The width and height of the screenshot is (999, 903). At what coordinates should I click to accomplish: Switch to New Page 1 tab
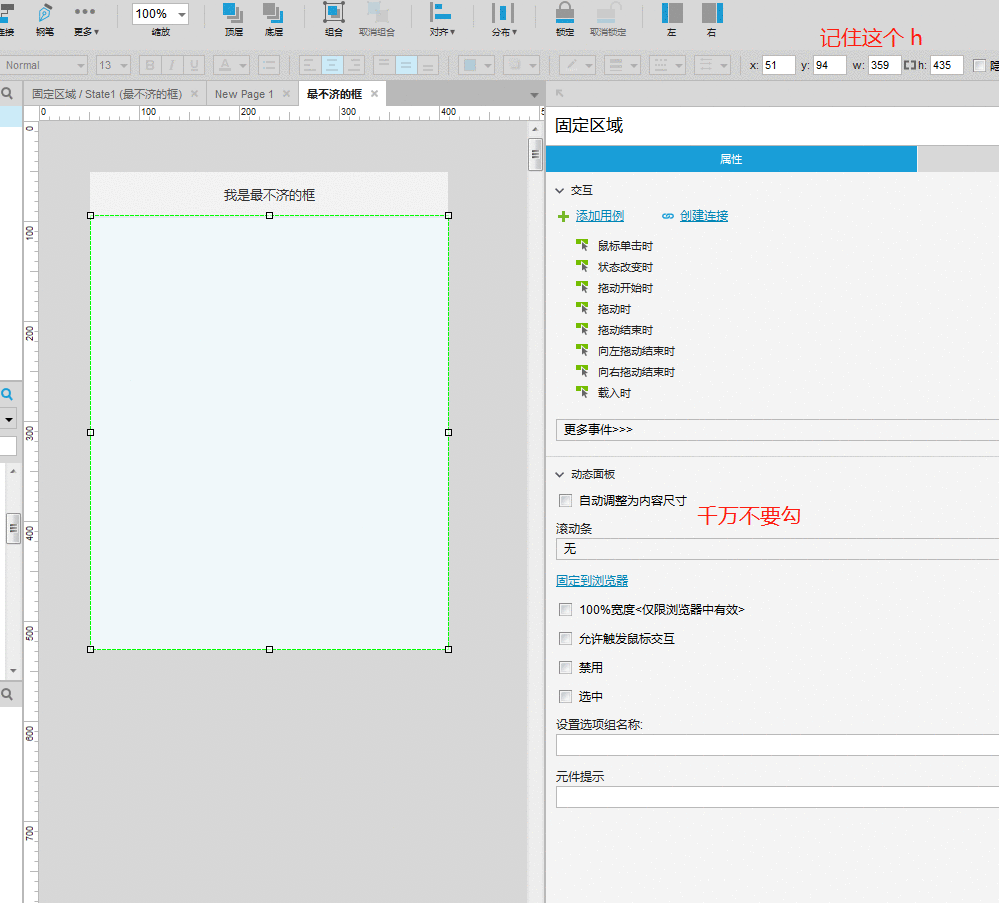244,94
